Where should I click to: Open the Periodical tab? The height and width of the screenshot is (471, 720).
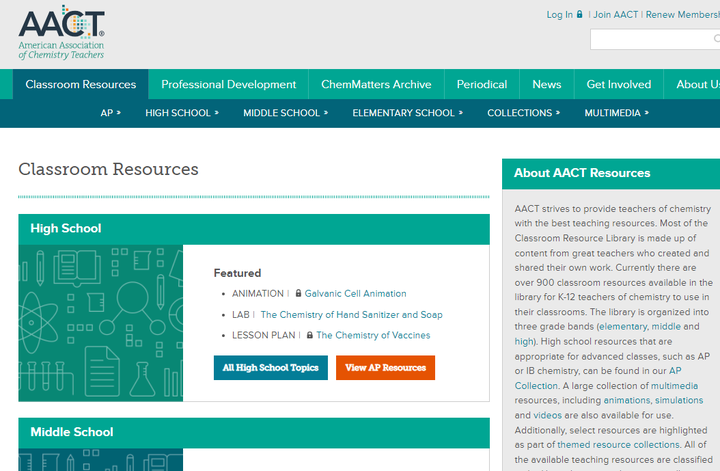[482, 84]
